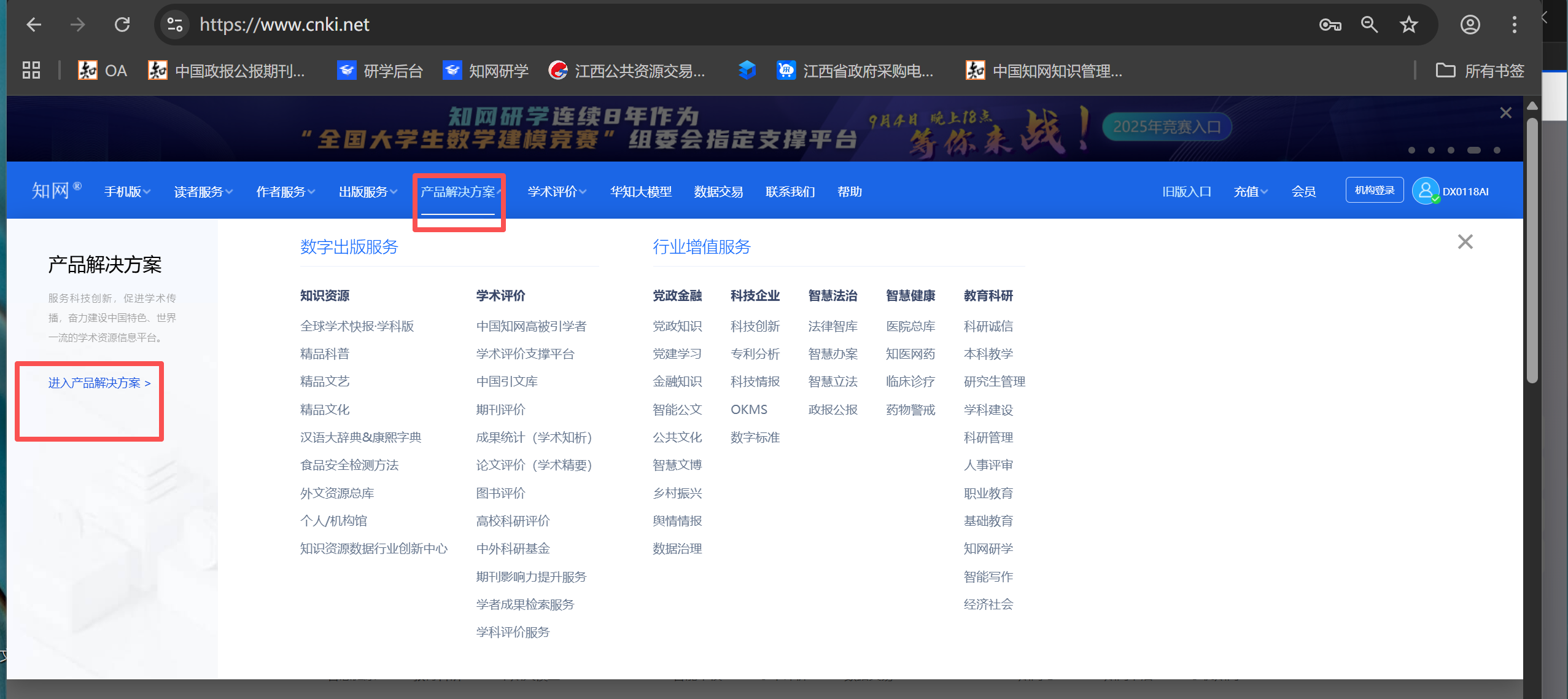Viewport: 1568px width, 699px height.
Task: Open 中国政报公报期刊 bookmark
Action: coord(227,71)
